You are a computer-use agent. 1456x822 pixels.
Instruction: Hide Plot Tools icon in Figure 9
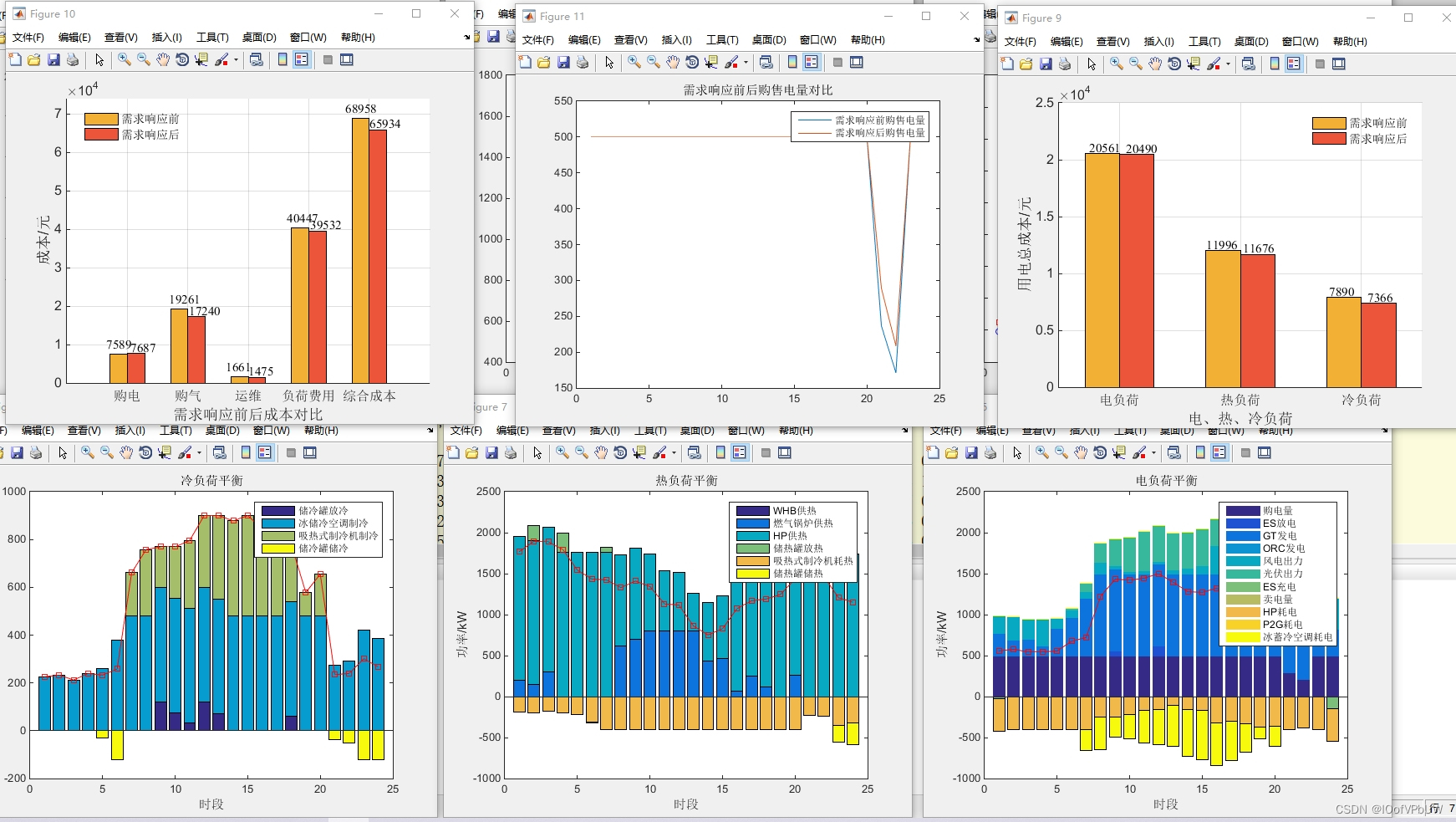click(x=1320, y=64)
